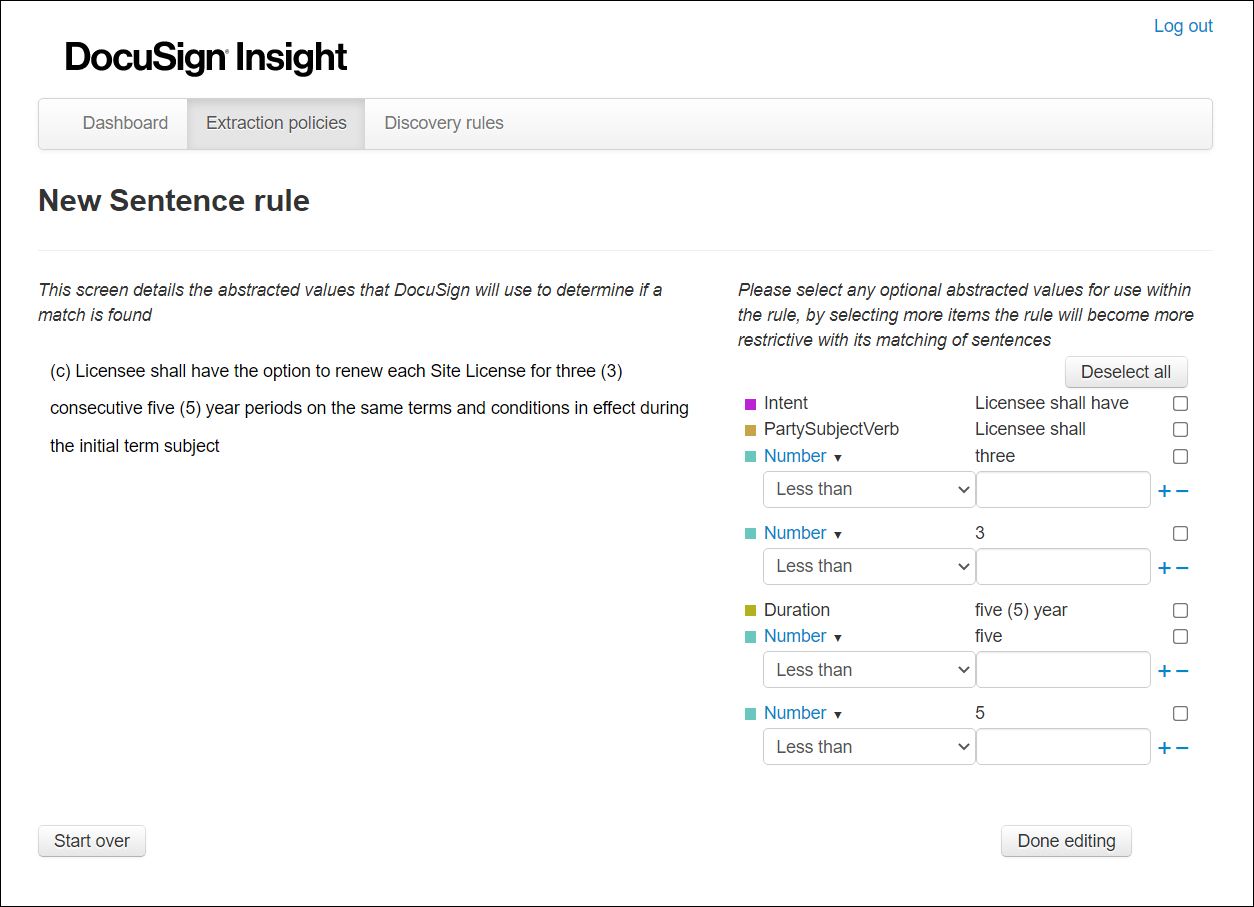Screen dimensions: 1254x907
Task: Click the plus icon beside the Number '3' condition
Action: tap(1163, 567)
